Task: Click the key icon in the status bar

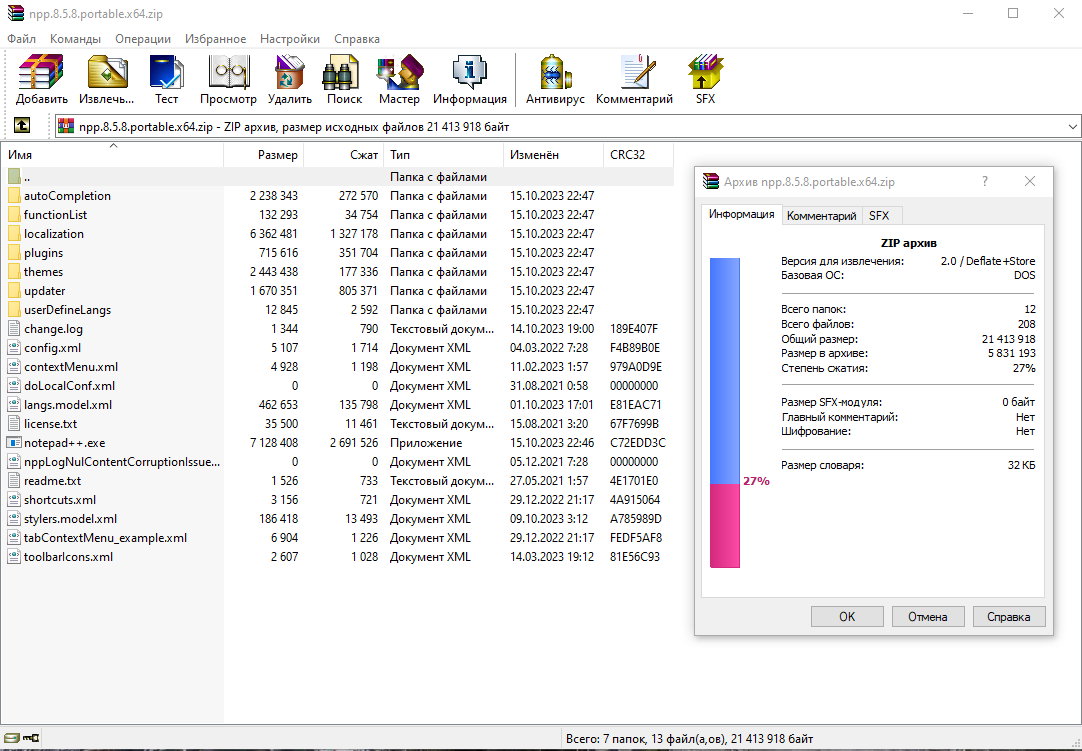Action: [31, 738]
